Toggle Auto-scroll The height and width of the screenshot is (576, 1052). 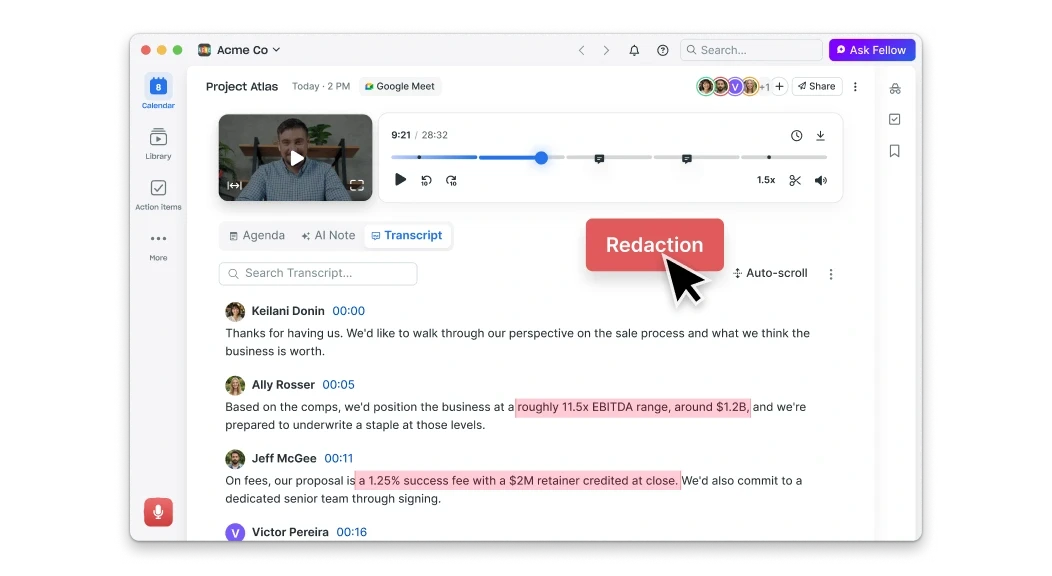(x=770, y=274)
